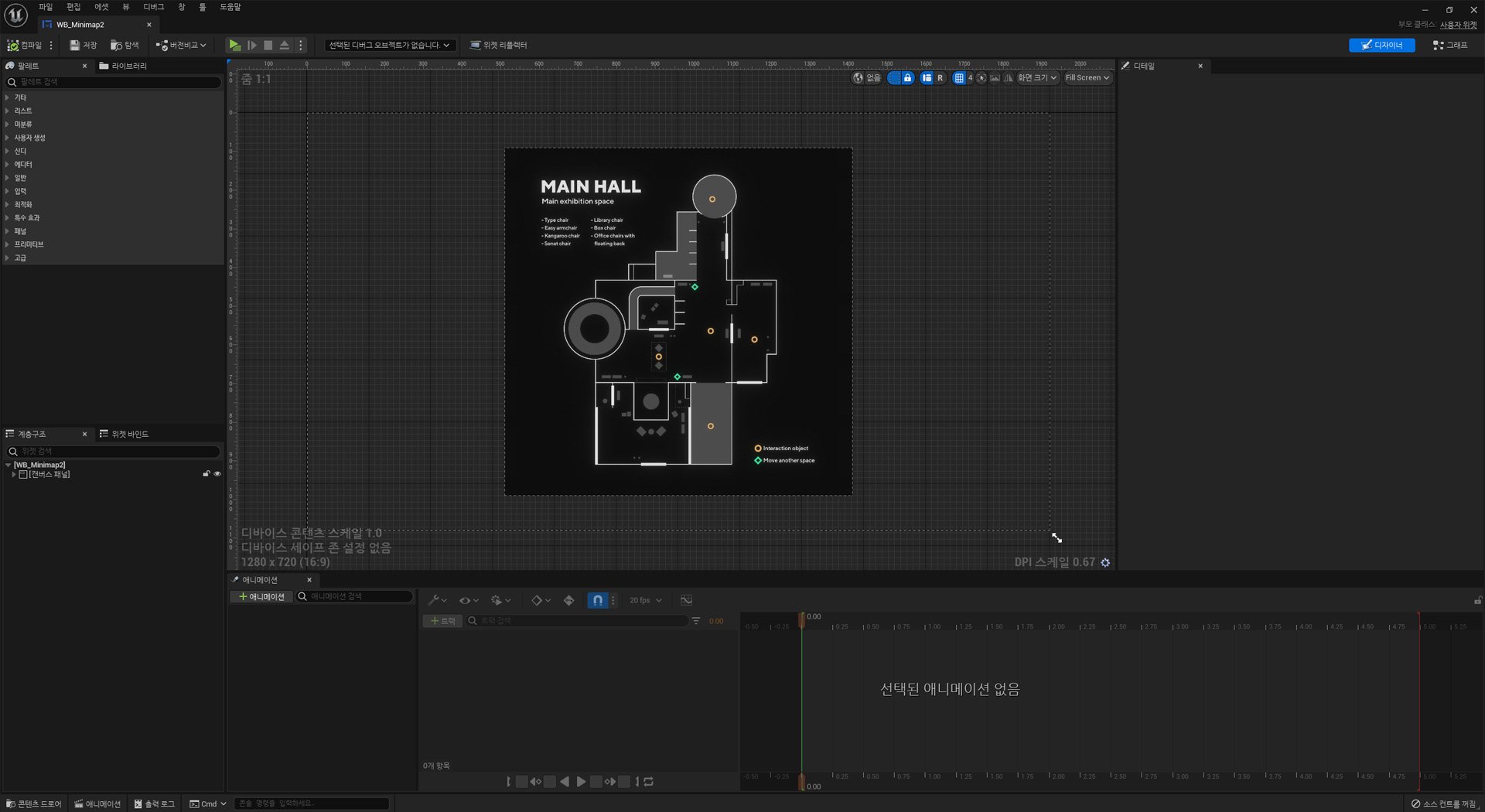This screenshot has height=812, width=1485.
Task: Click the timeline playhead marker at 0.00
Action: [x=801, y=619]
